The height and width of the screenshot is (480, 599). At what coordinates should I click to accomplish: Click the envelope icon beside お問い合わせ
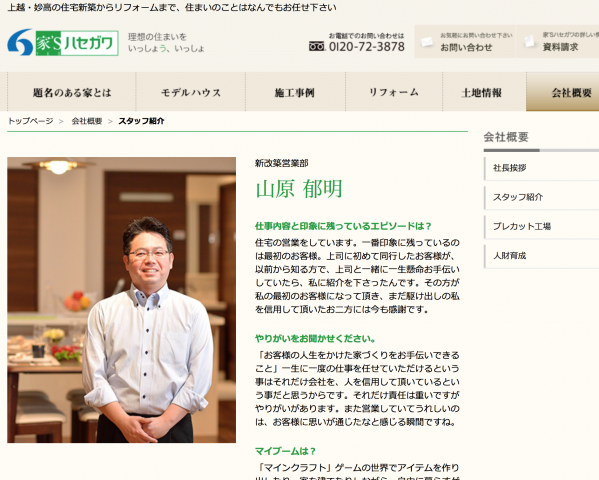pos(427,41)
